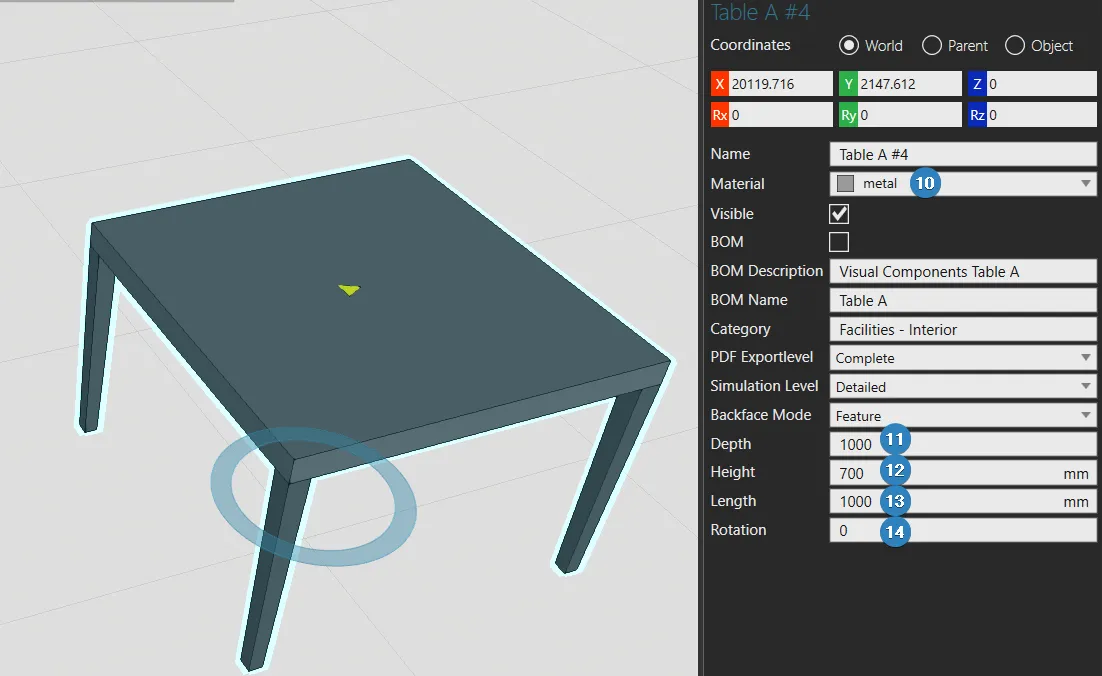
Task: Click callout badge 13 on the Length row
Action: pos(895,500)
